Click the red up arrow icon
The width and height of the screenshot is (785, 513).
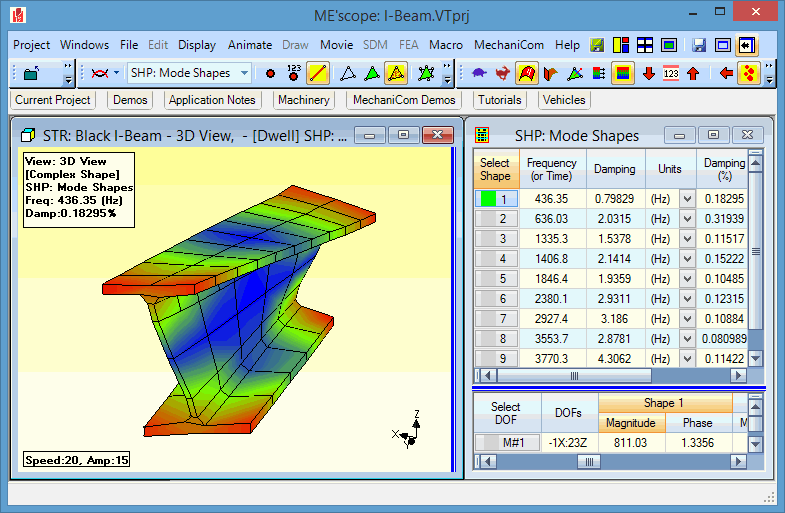(693, 74)
